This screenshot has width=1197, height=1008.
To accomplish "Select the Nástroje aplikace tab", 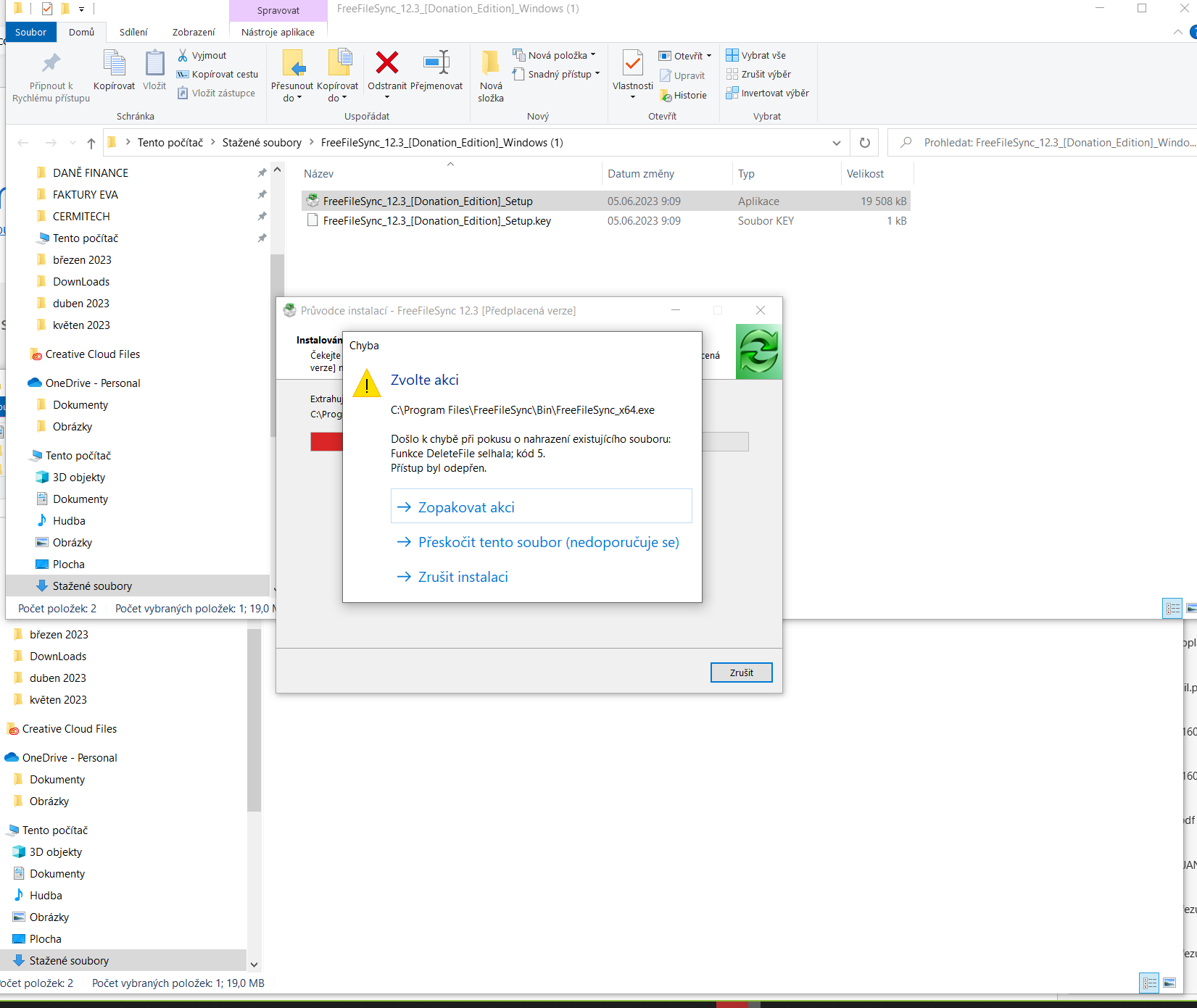I will tap(278, 32).
